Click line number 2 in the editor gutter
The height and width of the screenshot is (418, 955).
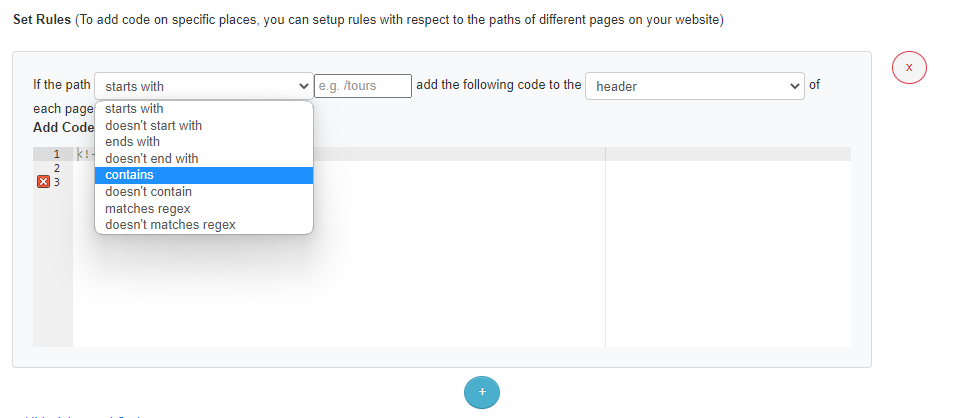point(57,168)
